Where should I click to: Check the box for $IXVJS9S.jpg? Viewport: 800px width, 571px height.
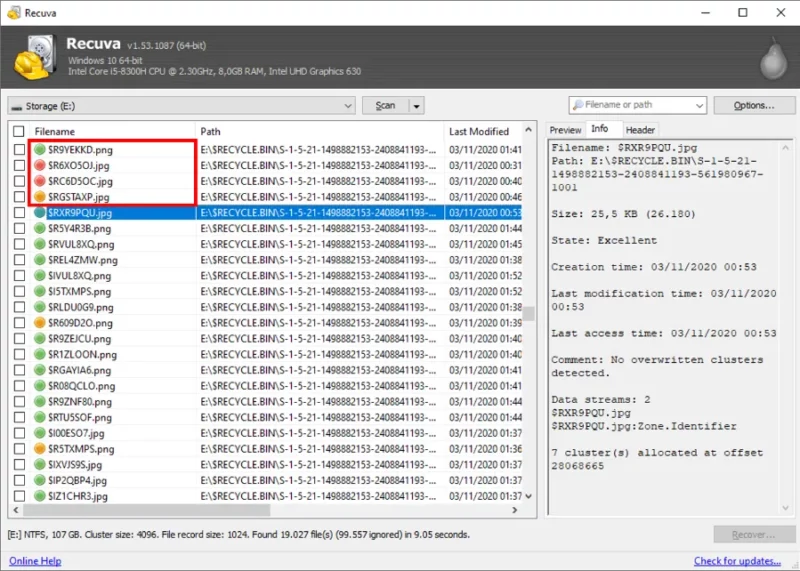19,465
